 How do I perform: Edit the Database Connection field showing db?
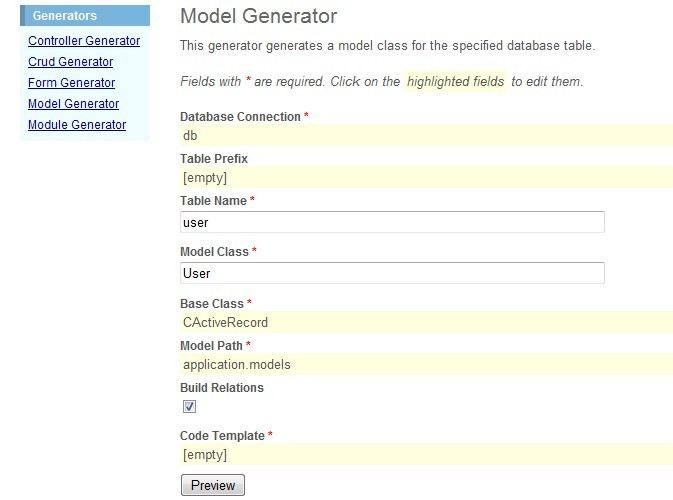pyautogui.click(x=426, y=136)
